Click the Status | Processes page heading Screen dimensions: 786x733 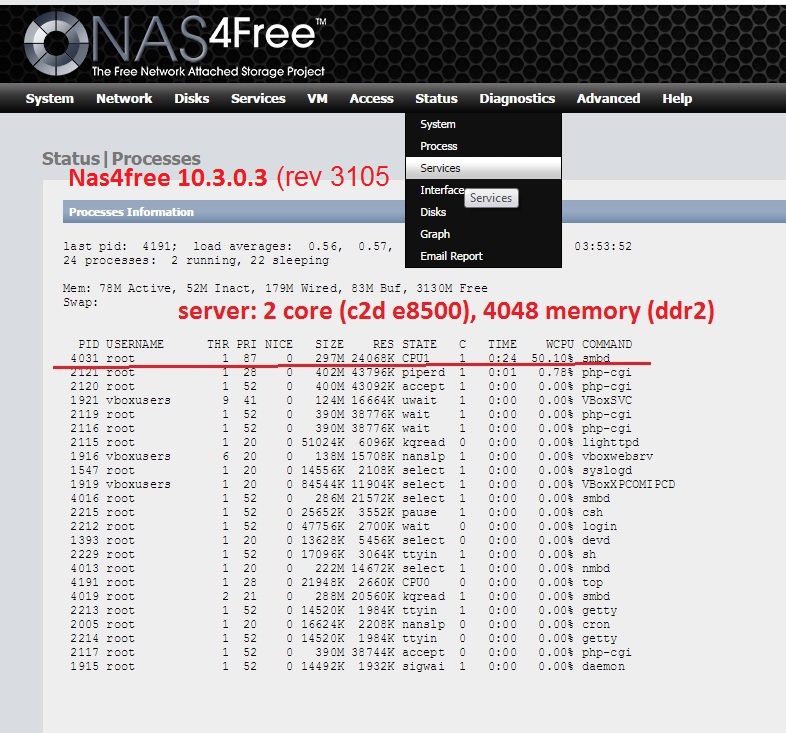pyautogui.click(x=121, y=158)
